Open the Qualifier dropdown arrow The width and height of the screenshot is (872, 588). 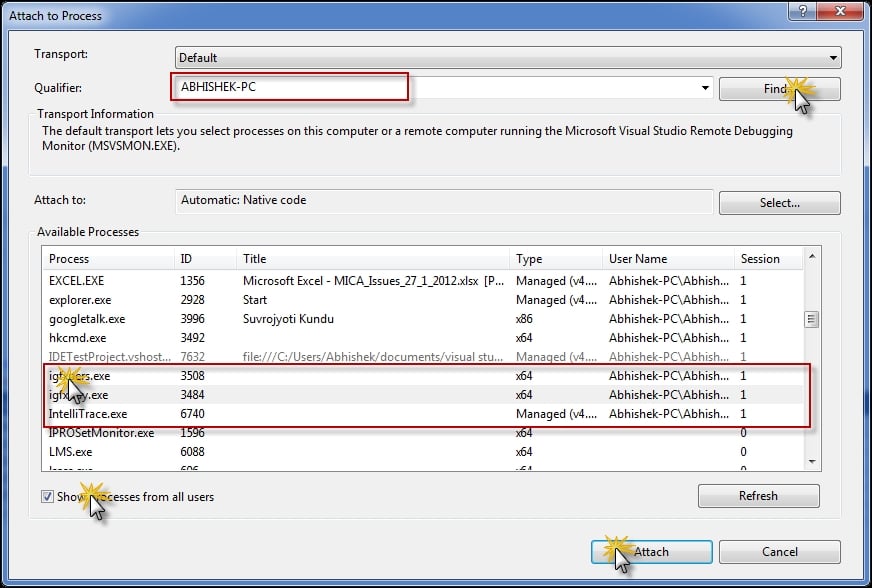pos(705,88)
